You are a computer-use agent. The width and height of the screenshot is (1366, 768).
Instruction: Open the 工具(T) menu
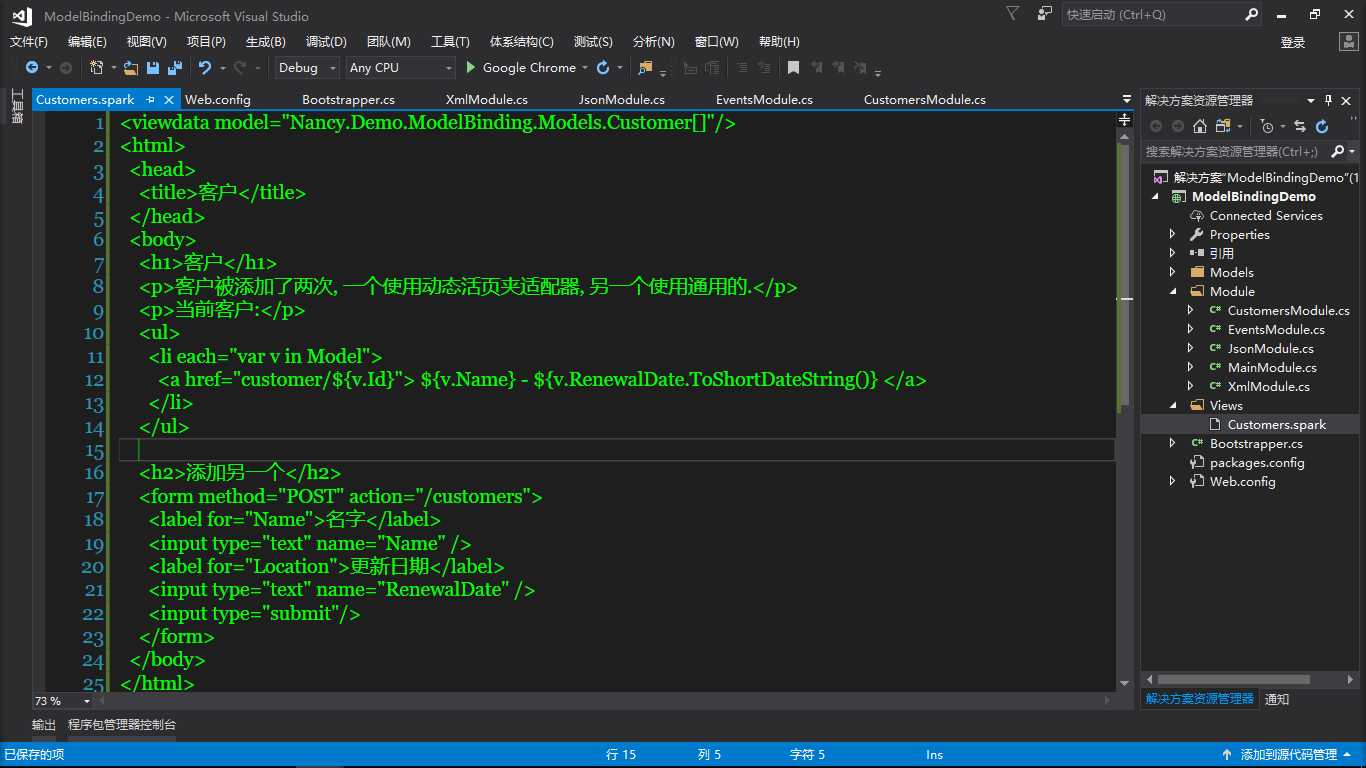450,42
